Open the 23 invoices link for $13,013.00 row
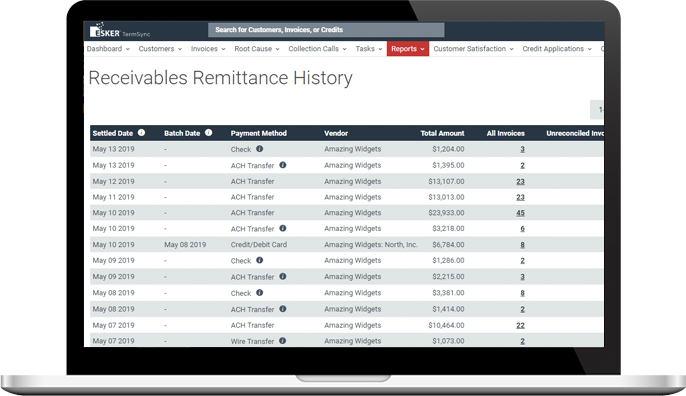Image resolution: width=686 pixels, height=396 pixels. tap(520, 197)
